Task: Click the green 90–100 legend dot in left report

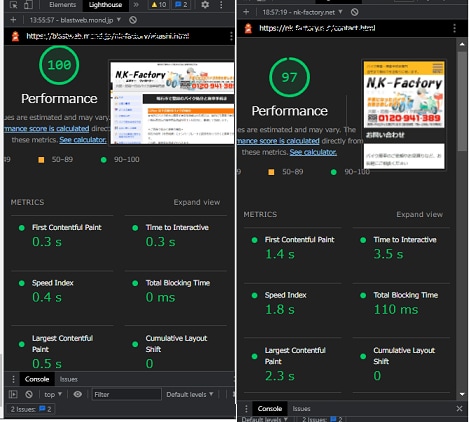Action: pos(104,160)
